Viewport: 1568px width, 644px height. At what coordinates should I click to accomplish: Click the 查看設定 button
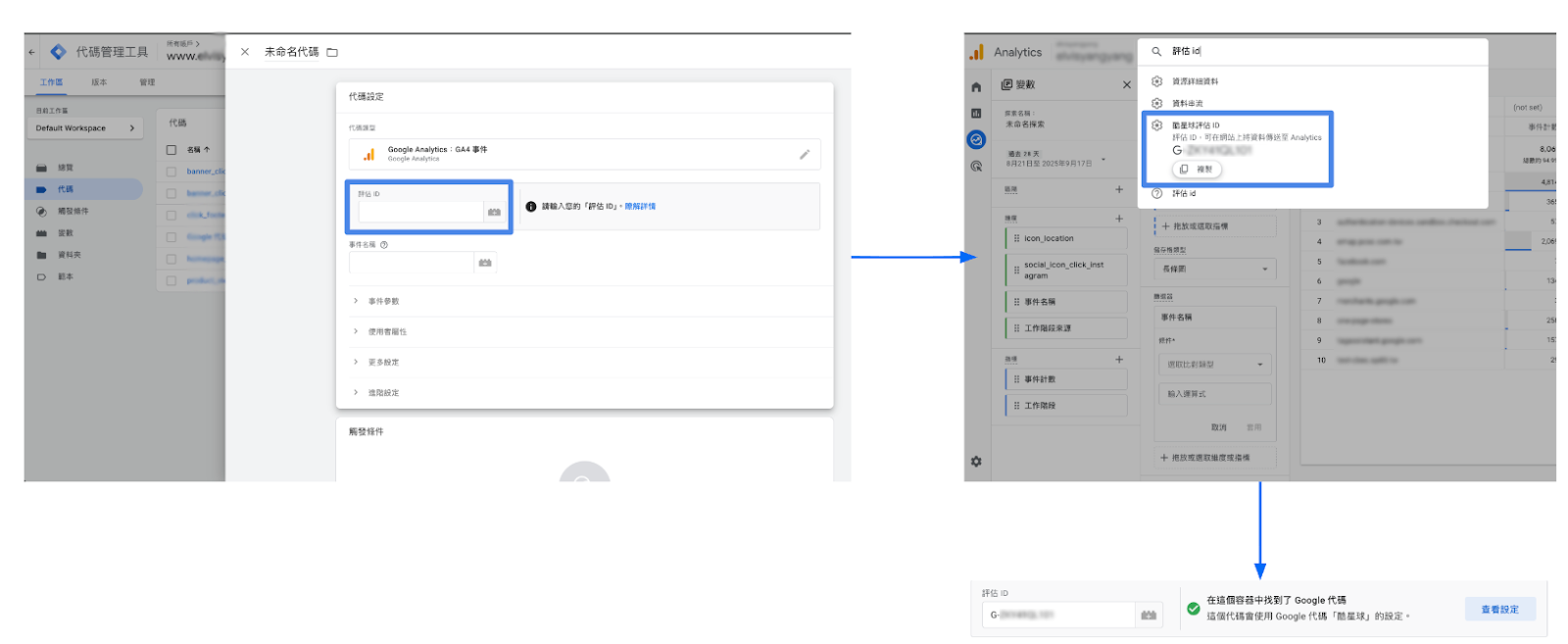coord(1499,610)
